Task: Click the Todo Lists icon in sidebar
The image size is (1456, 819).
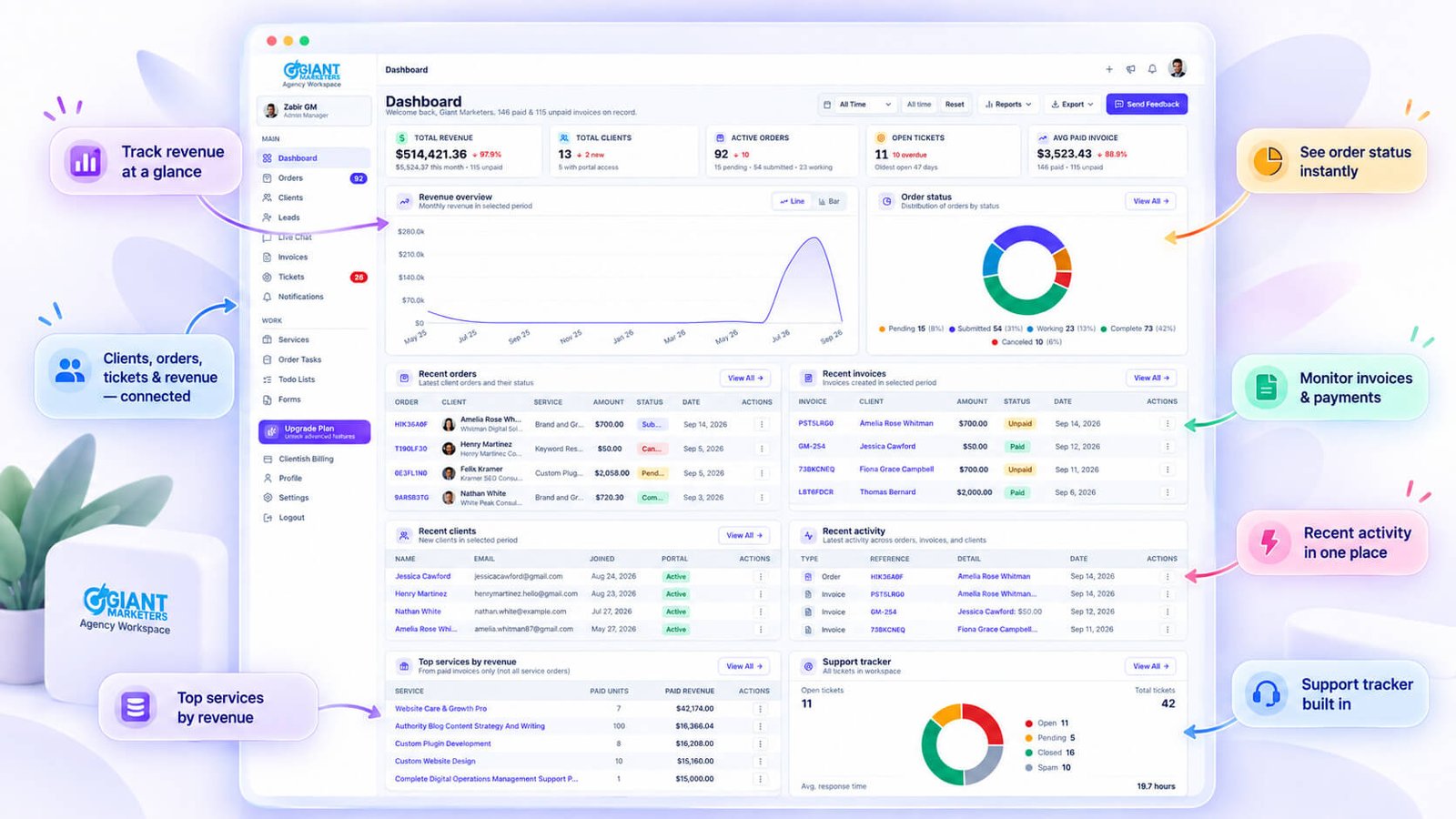Action: [268, 379]
